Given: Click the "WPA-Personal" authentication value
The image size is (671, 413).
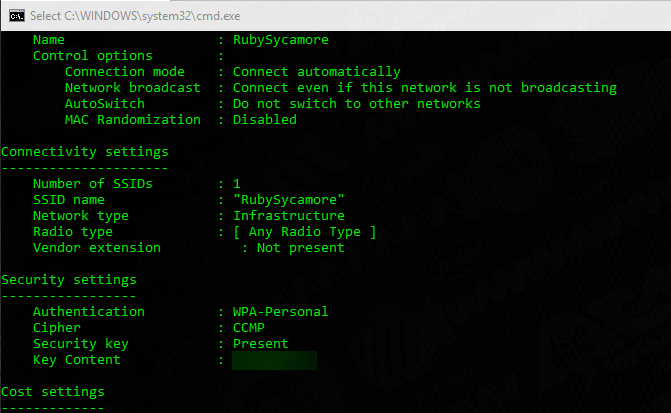Looking at the screenshot, I should click(280, 312).
